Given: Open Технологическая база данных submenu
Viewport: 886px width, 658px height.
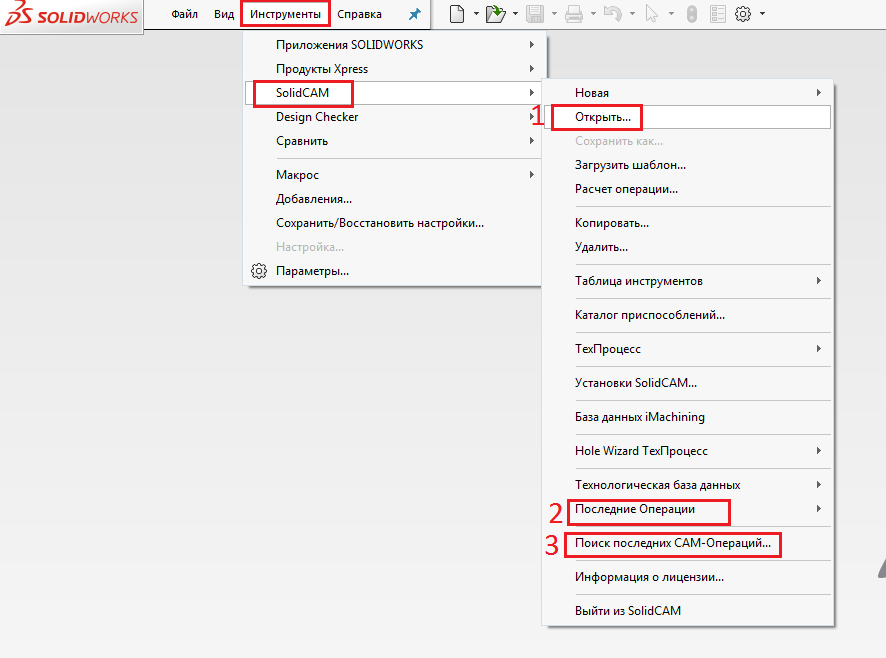Looking at the screenshot, I should pyautogui.click(x=688, y=485).
